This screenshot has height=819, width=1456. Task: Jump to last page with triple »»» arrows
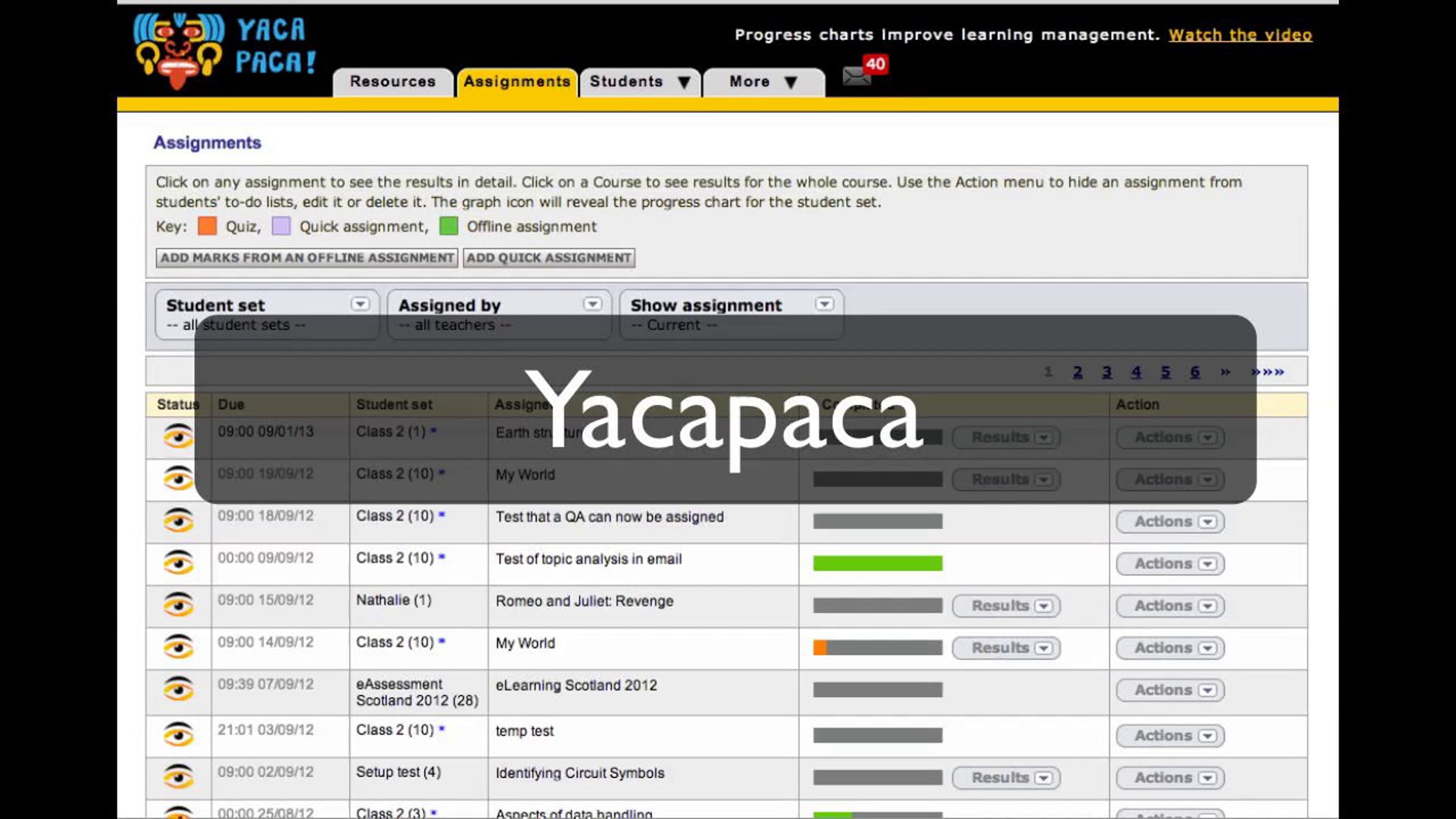point(1268,372)
